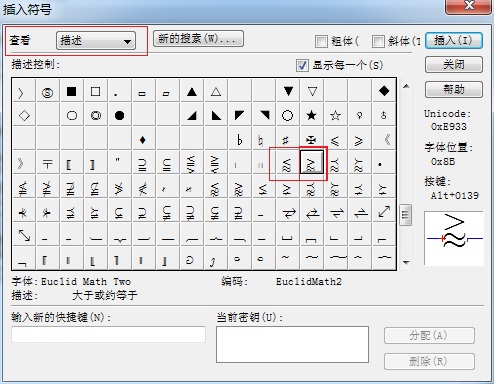Select the left-over-right arrows symbol
Image resolution: width=494 pixels, height=384 pixels.
pyautogui.click(x=312, y=213)
